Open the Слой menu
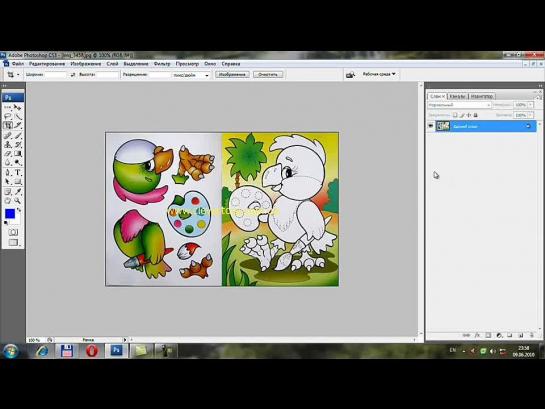The image size is (545, 409). (x=112, y=64)
